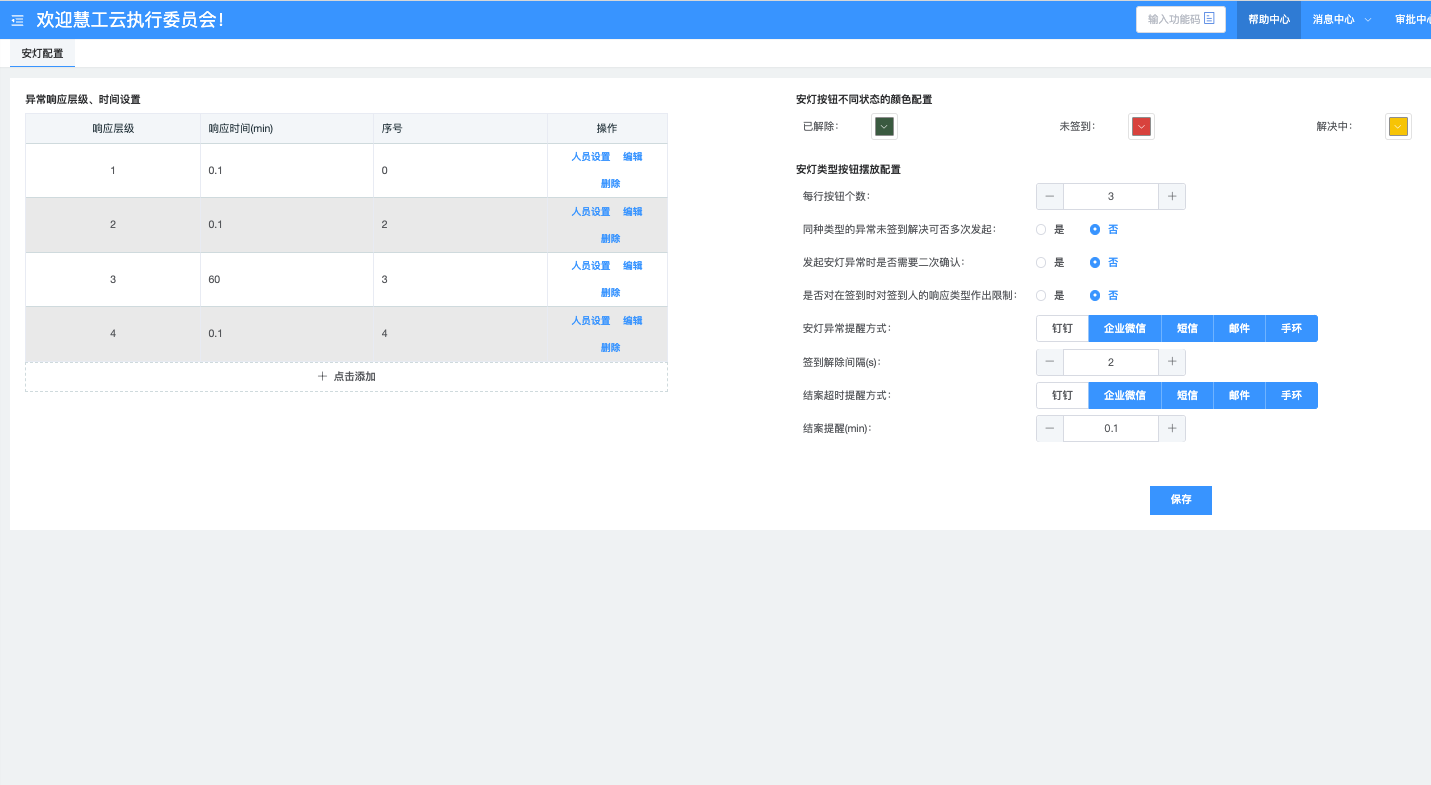Open 人员设置 for response level 4
The height and width of the screenshot is (785, 1431).
tap(590, 321)
